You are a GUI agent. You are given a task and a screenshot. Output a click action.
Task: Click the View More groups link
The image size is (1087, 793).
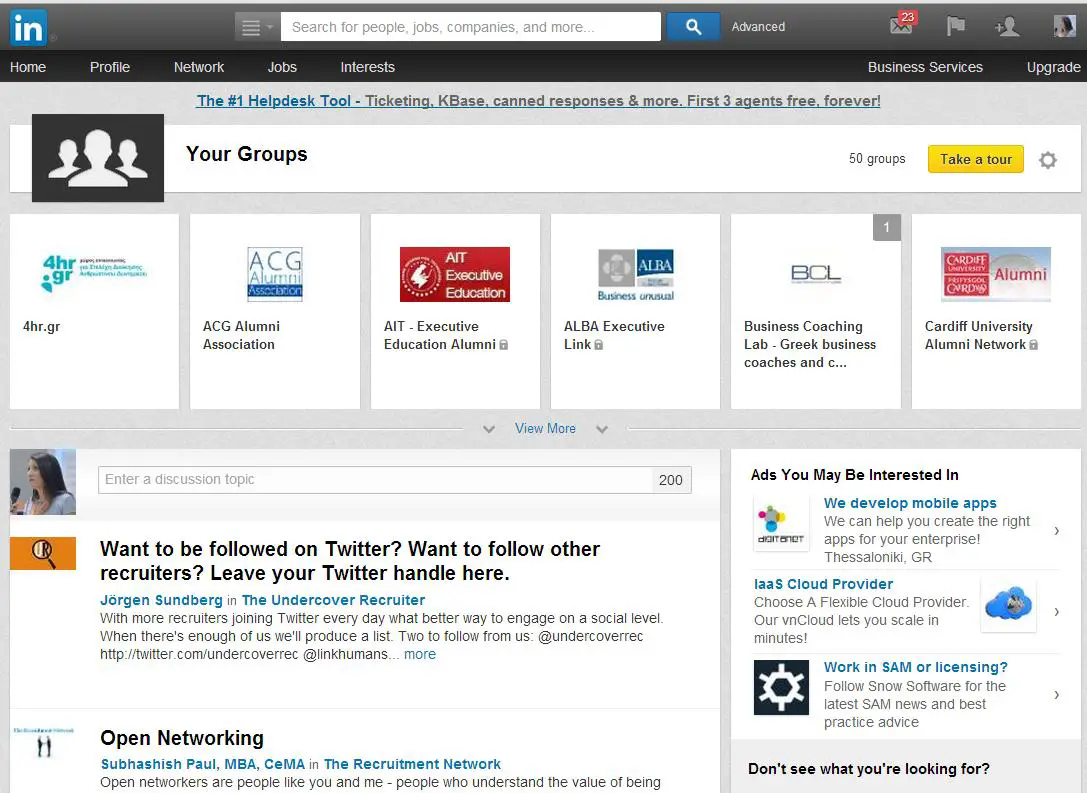[546, 428]
